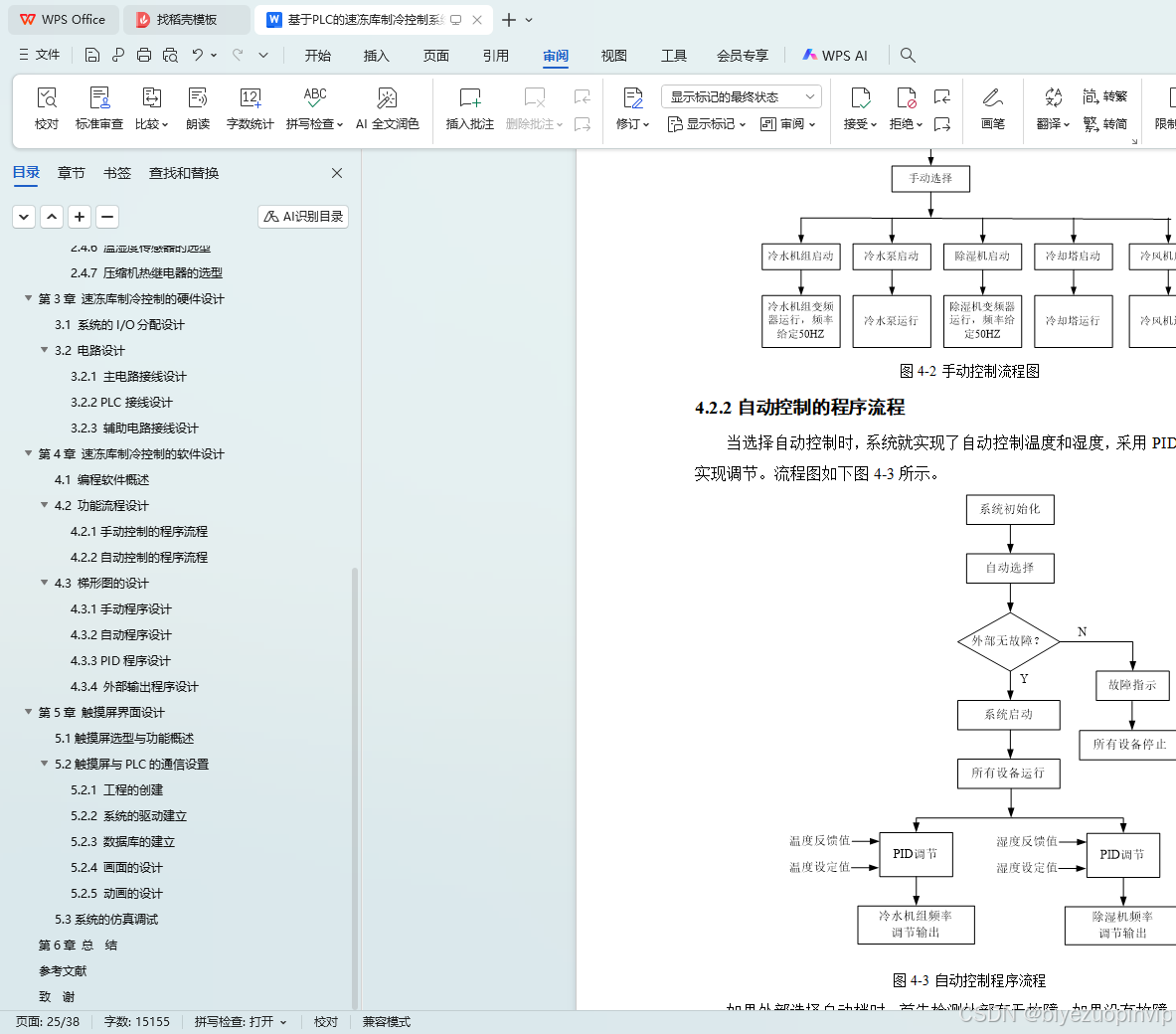Click the search magnifier icon
The width and height of the screenshot is (1176, 1034).
[x=908, y=55]
